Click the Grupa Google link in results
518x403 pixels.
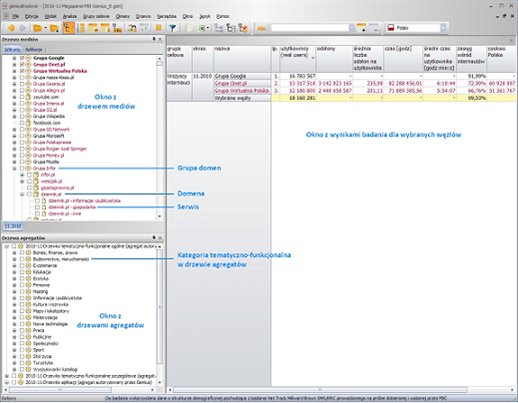[x=230, y=76]
